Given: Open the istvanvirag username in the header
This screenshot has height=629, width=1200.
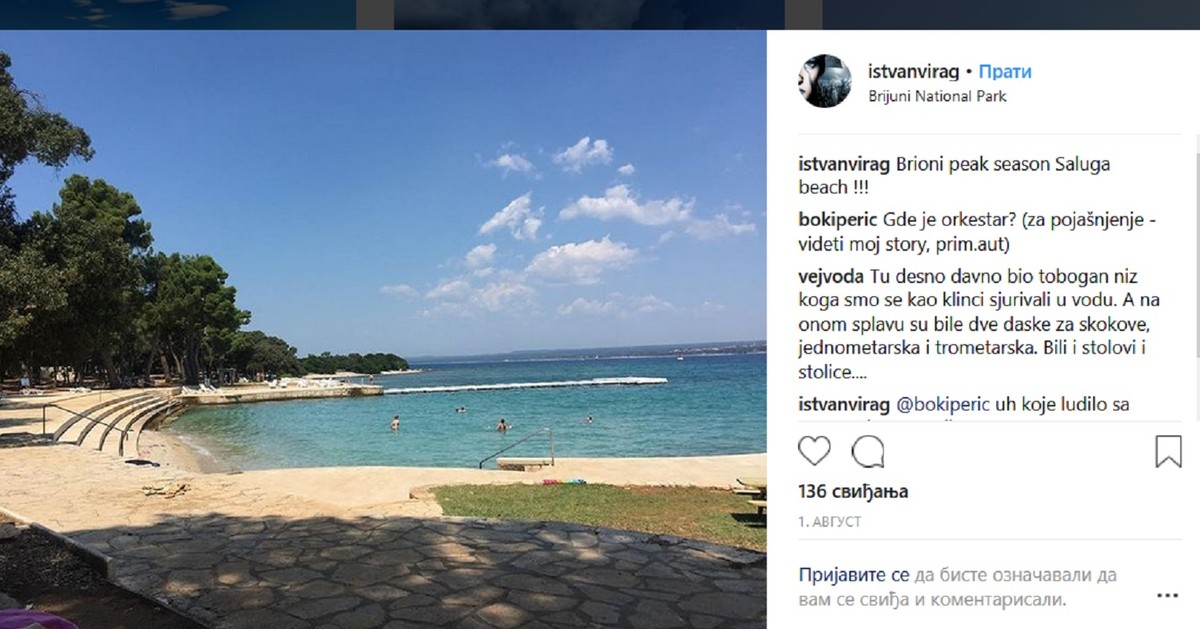Looking at the screenshot, I should 913,72.
